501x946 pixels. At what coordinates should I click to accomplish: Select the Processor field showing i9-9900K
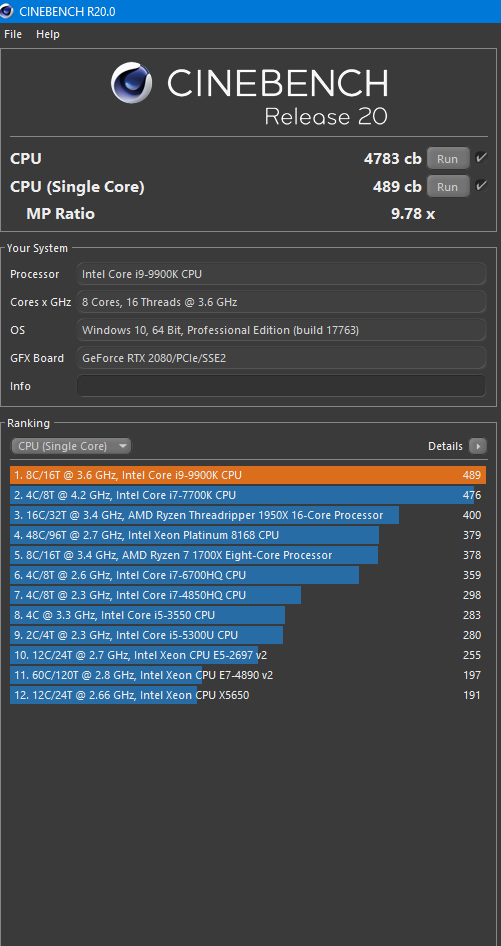pos(281,274)
